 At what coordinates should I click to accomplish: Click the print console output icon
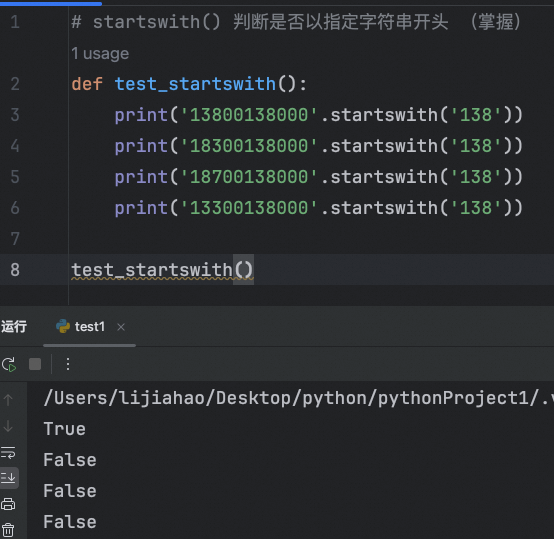8,504
